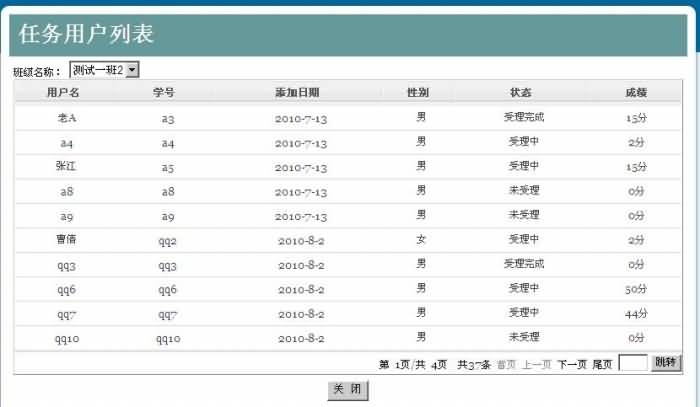Click the 性别 column header
Image resolution: width=700 pixels, height=407 pixels.
418,92
